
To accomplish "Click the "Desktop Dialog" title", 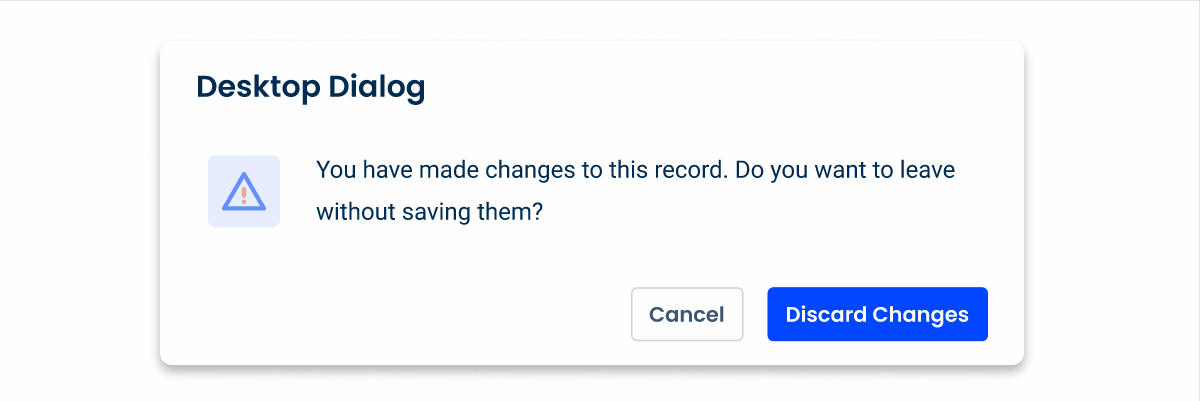I will pos(311,87).
